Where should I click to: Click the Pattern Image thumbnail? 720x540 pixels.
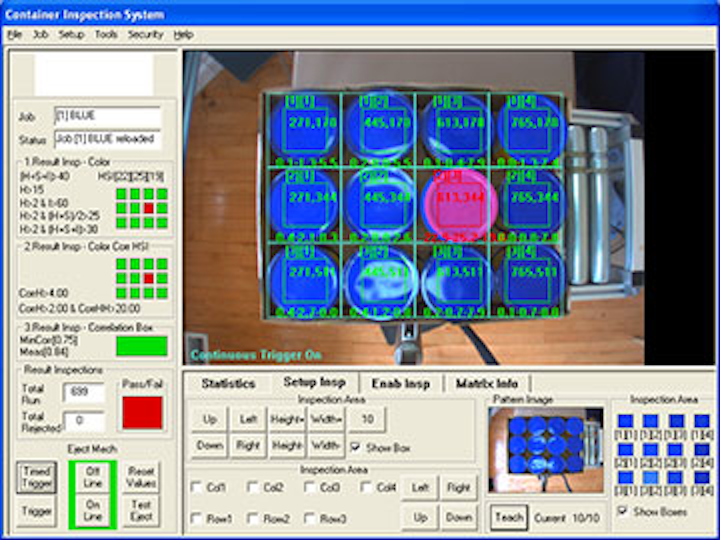546,450
